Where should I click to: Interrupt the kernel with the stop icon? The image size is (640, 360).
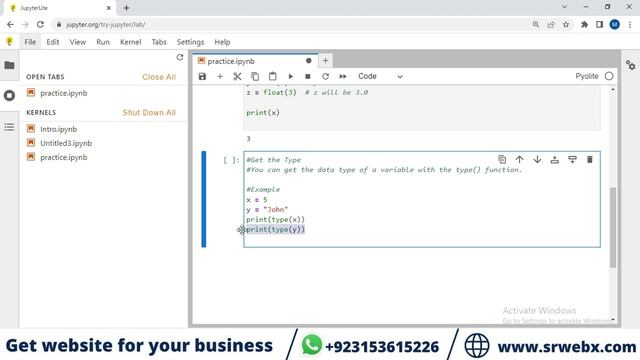tap(308, 76)
